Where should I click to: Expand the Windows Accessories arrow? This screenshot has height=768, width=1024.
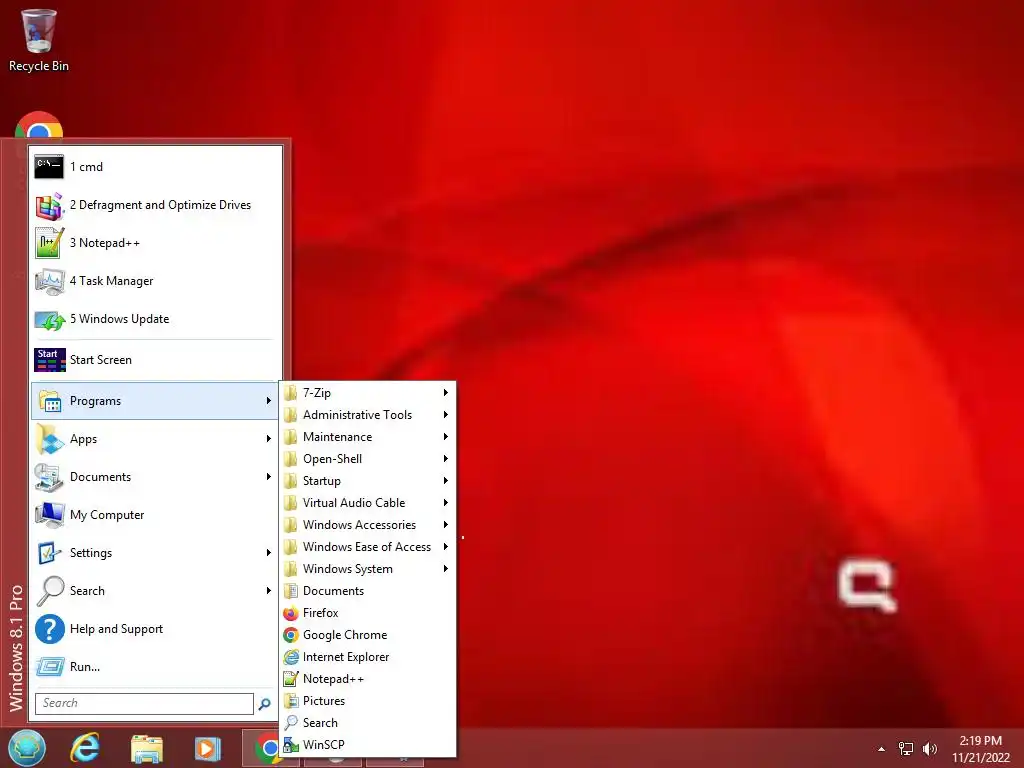point(445,525)
